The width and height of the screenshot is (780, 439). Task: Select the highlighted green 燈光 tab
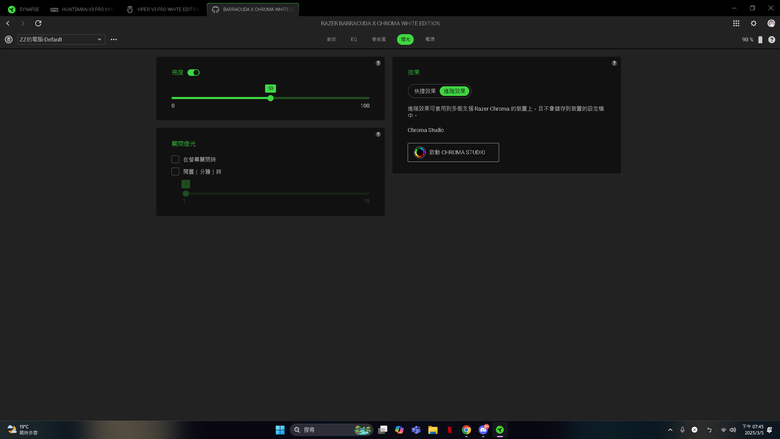pos(405,39)
